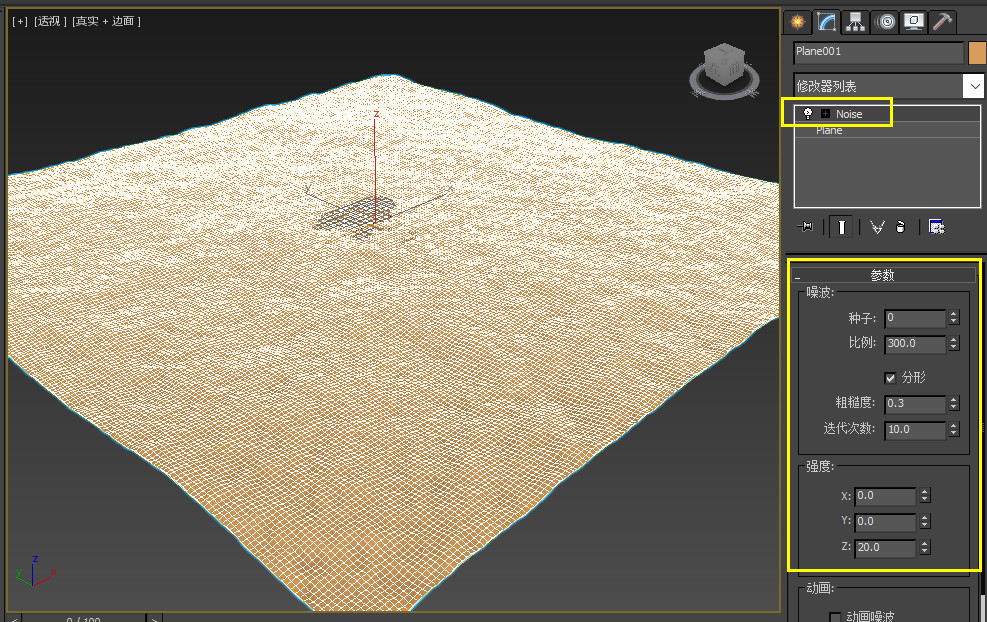
Task: Click the 强度 Y value field
Action: point(885,522)
